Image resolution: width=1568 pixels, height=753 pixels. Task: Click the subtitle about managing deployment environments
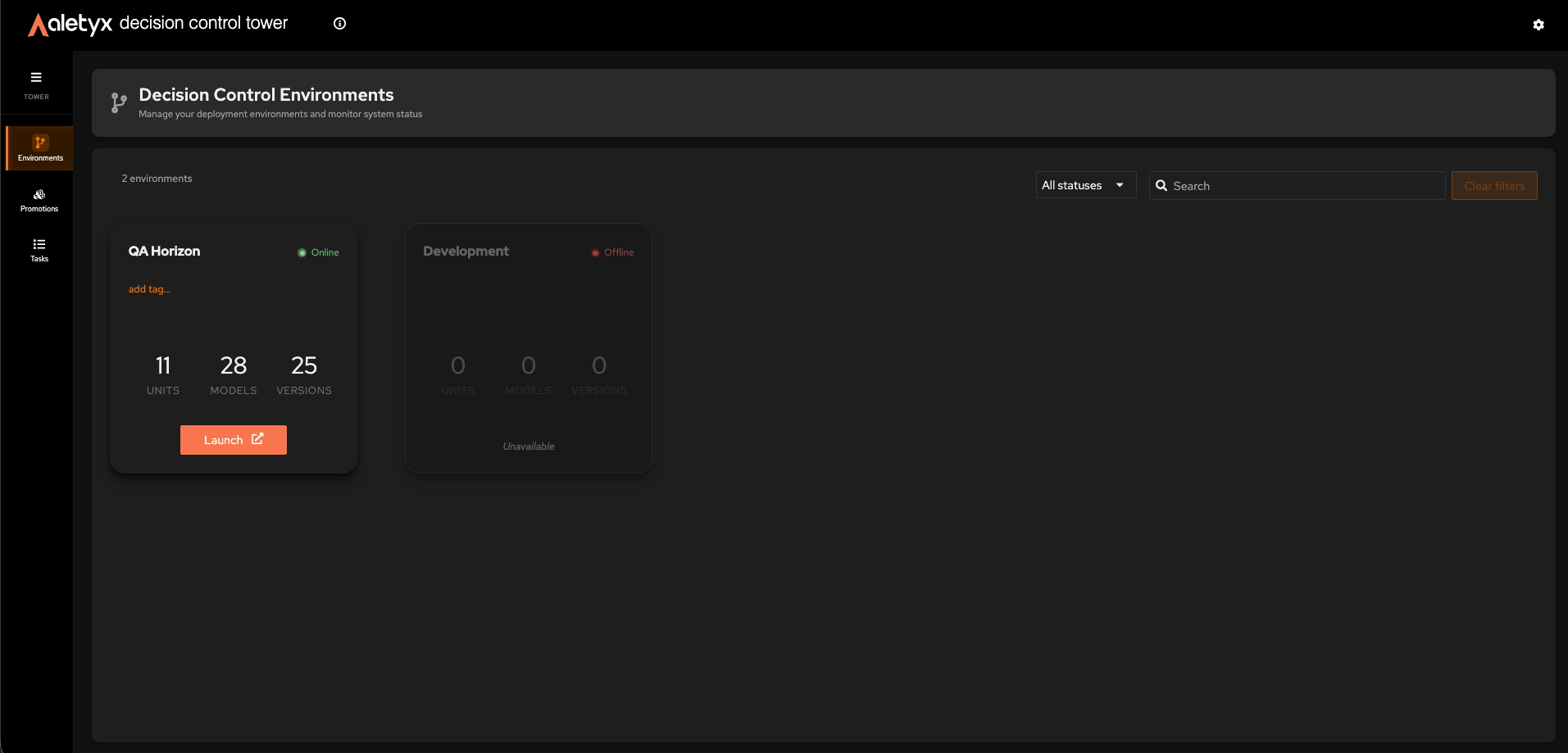[280, 114]
